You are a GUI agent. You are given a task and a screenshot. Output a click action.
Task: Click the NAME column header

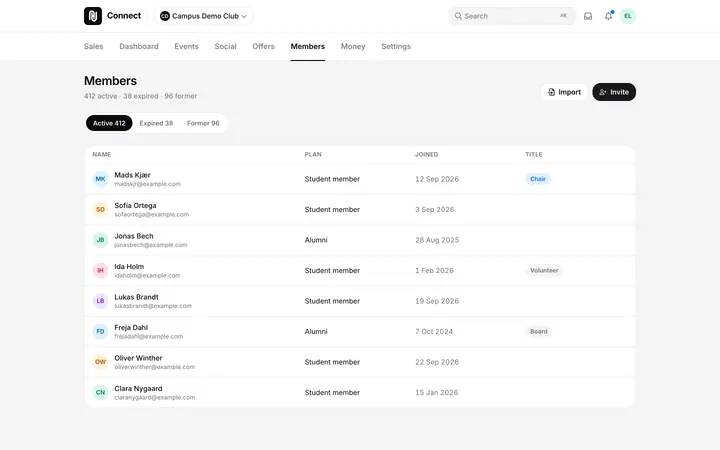click(101, 154)
